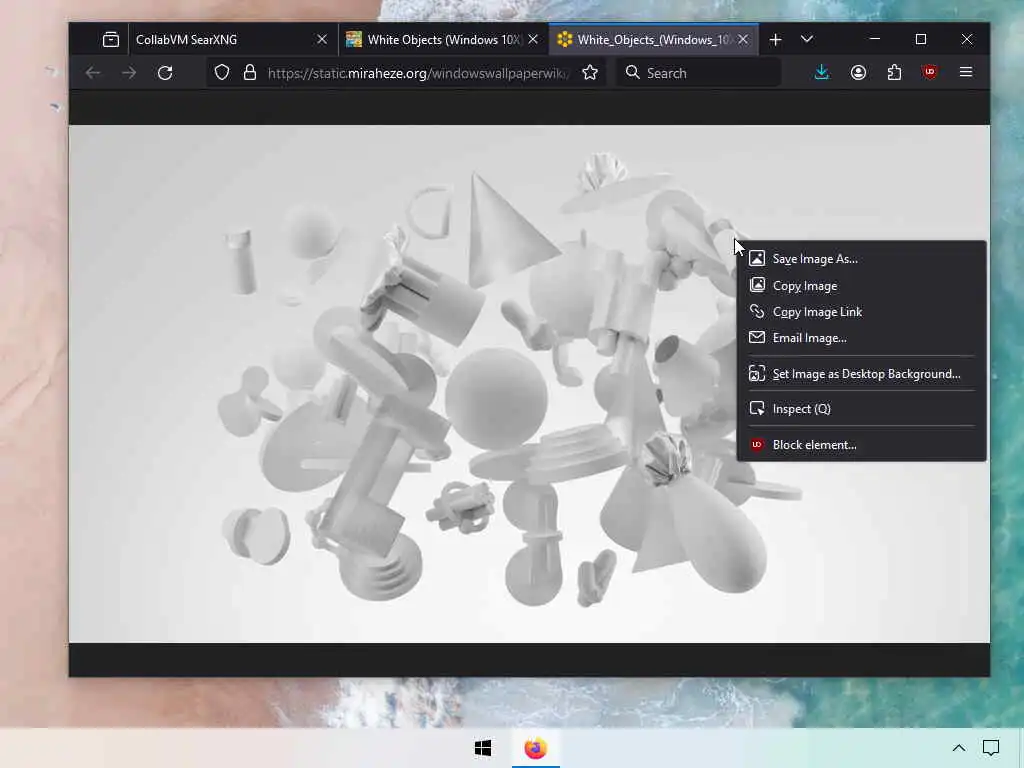Close the CollabVM SearXNG tab
This screenshot has height=768, width=1024.
(322, 40)
